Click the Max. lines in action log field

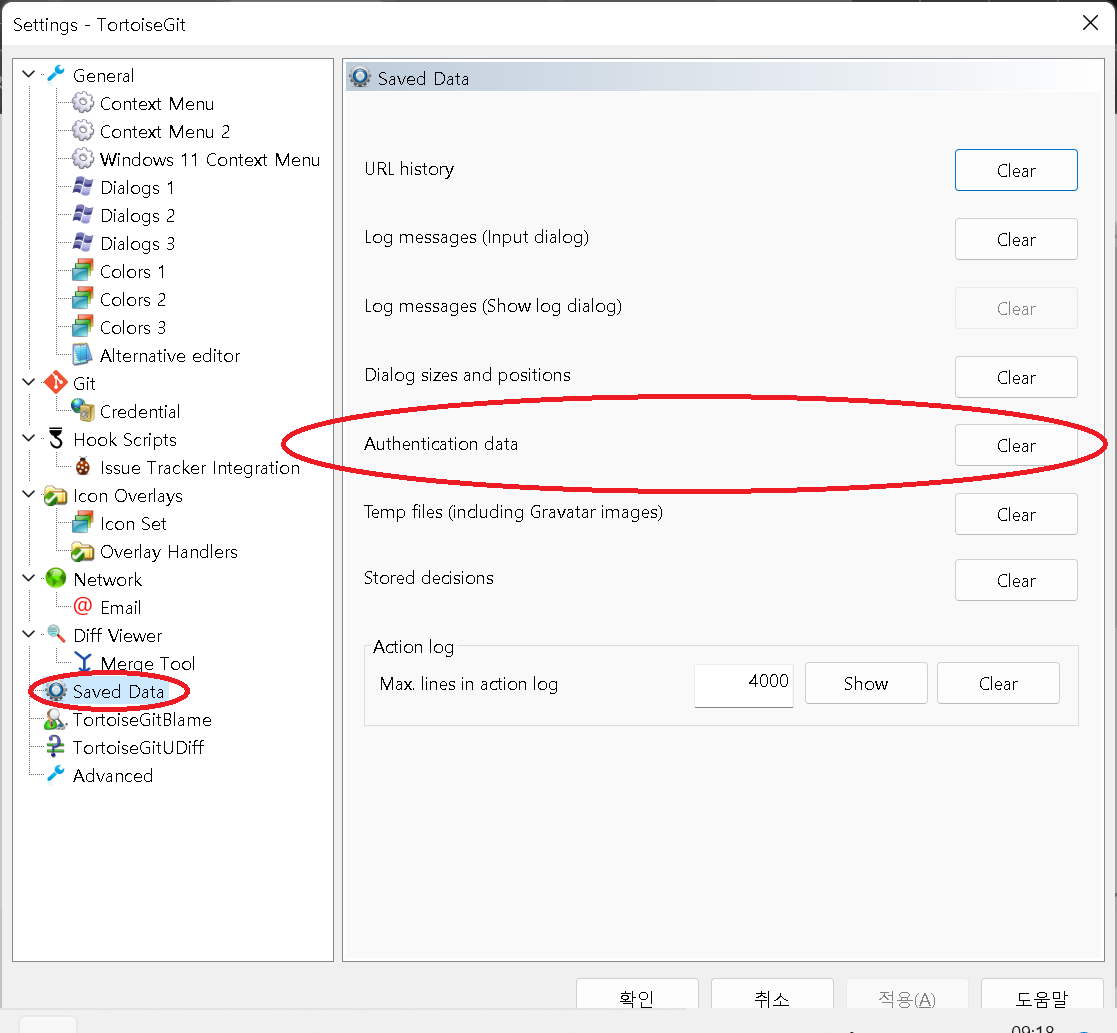pos(744,685)
